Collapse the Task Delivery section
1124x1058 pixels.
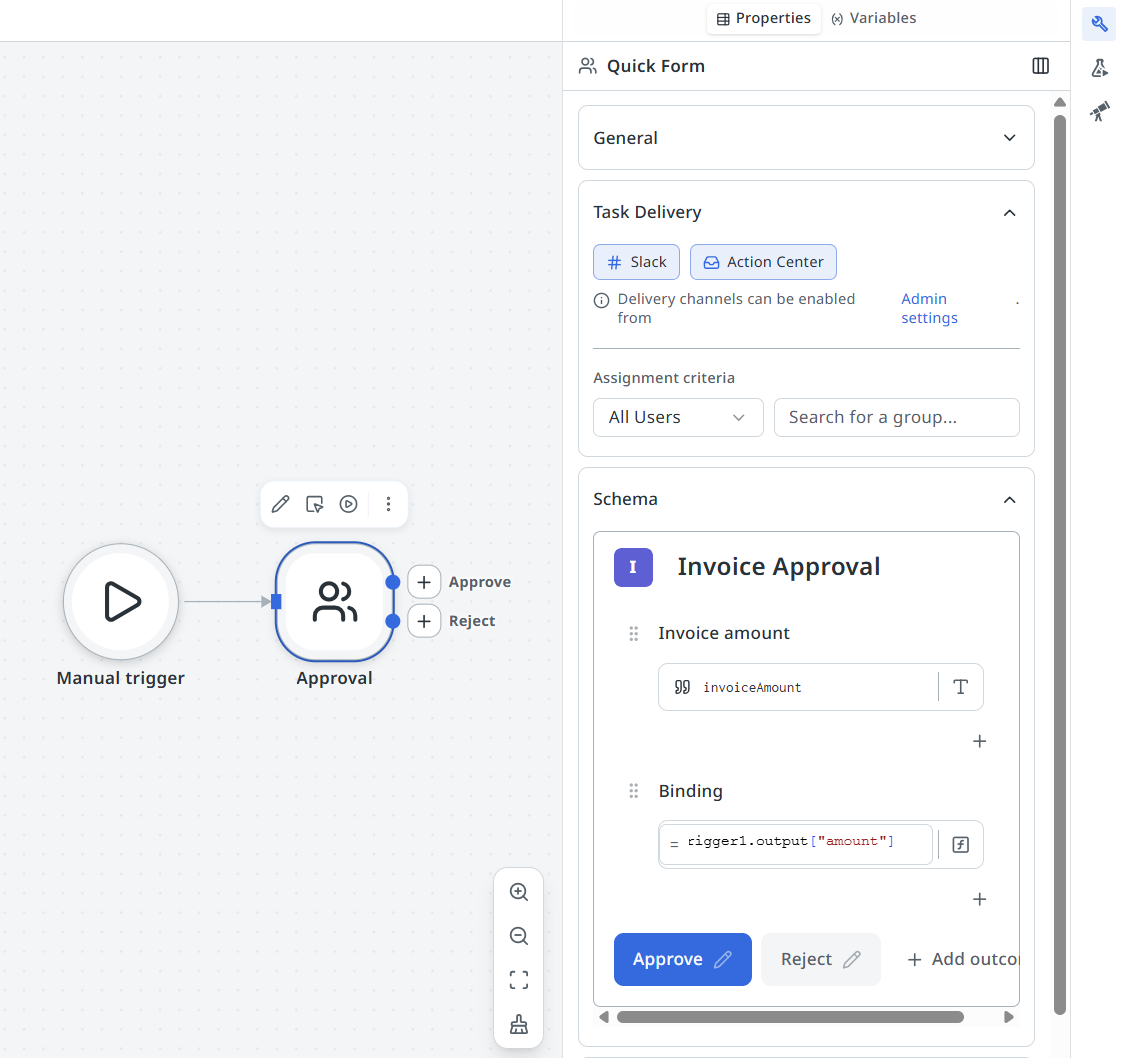pos(1009,213)
